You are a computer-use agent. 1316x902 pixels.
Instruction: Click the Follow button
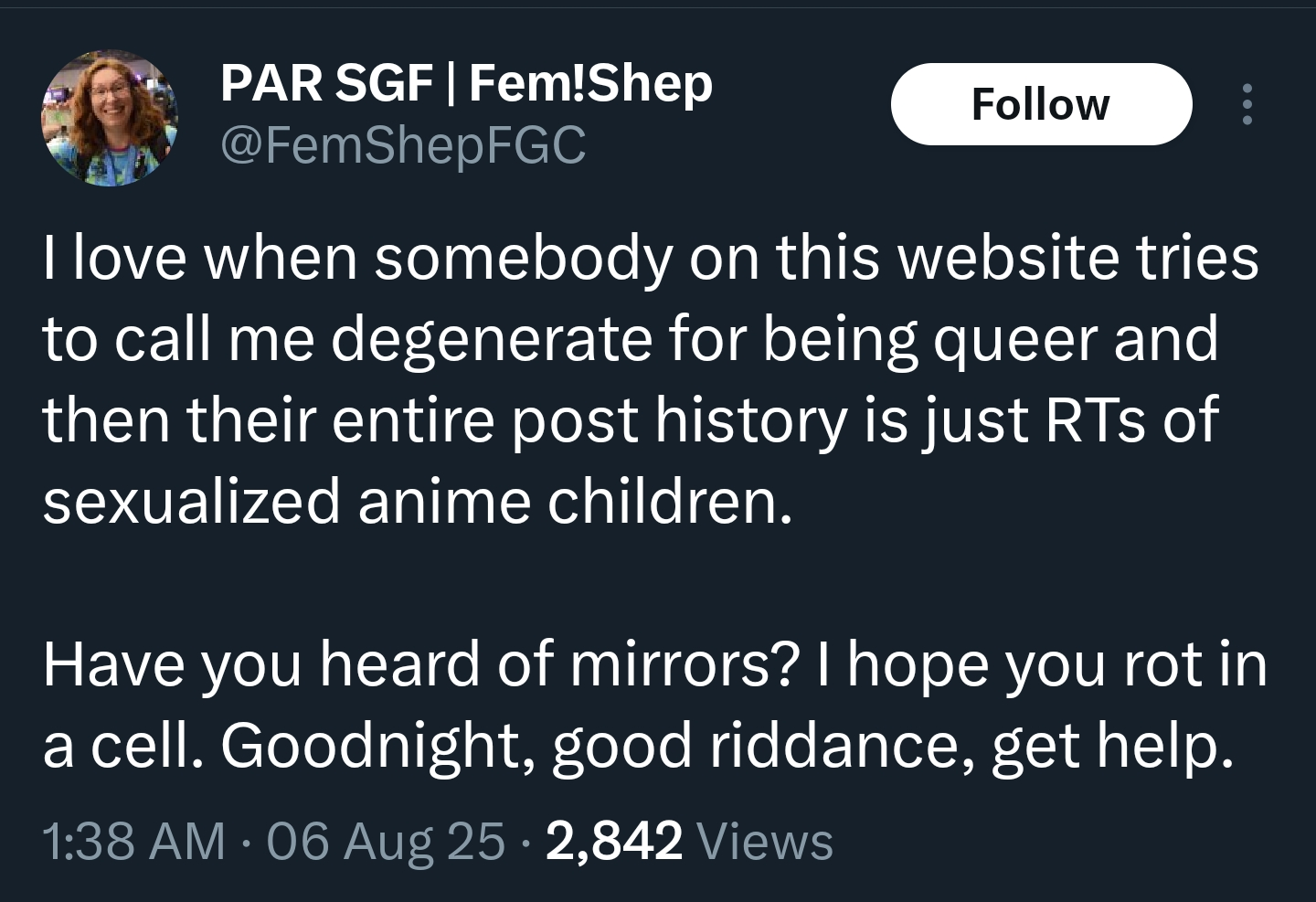pos(1041,104)
